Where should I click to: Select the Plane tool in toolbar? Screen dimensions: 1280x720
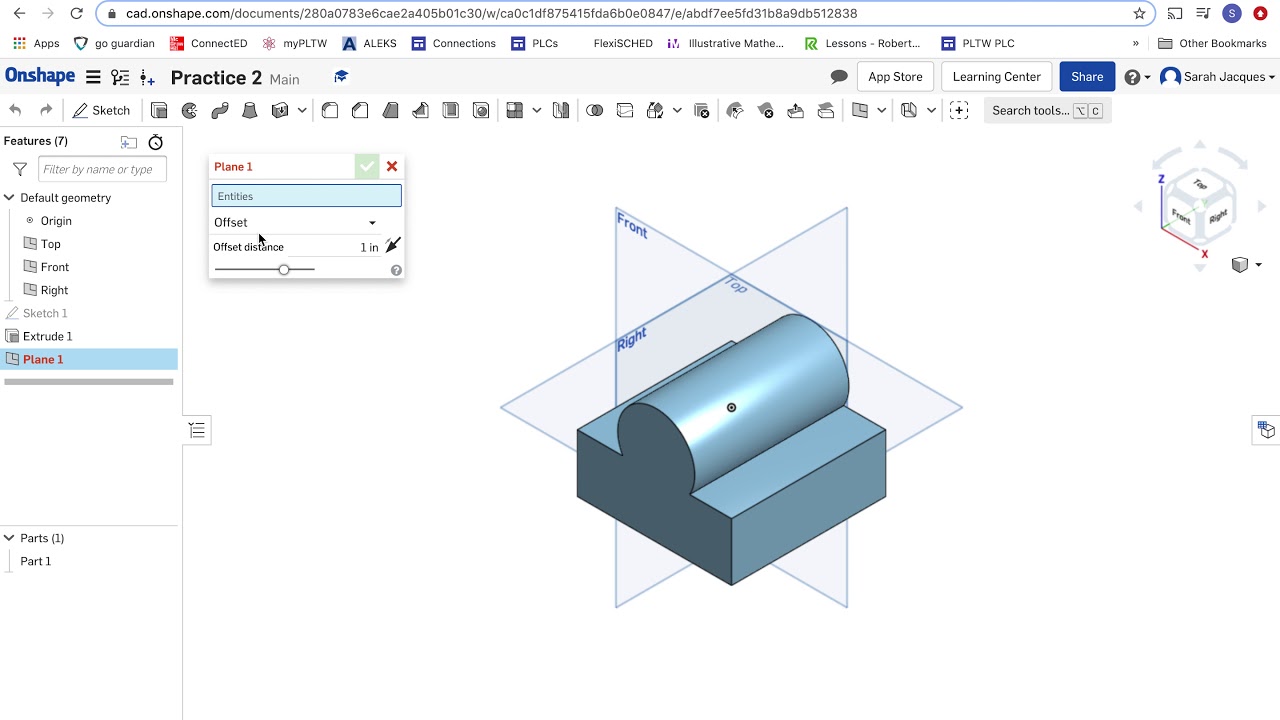coord(860,111)
